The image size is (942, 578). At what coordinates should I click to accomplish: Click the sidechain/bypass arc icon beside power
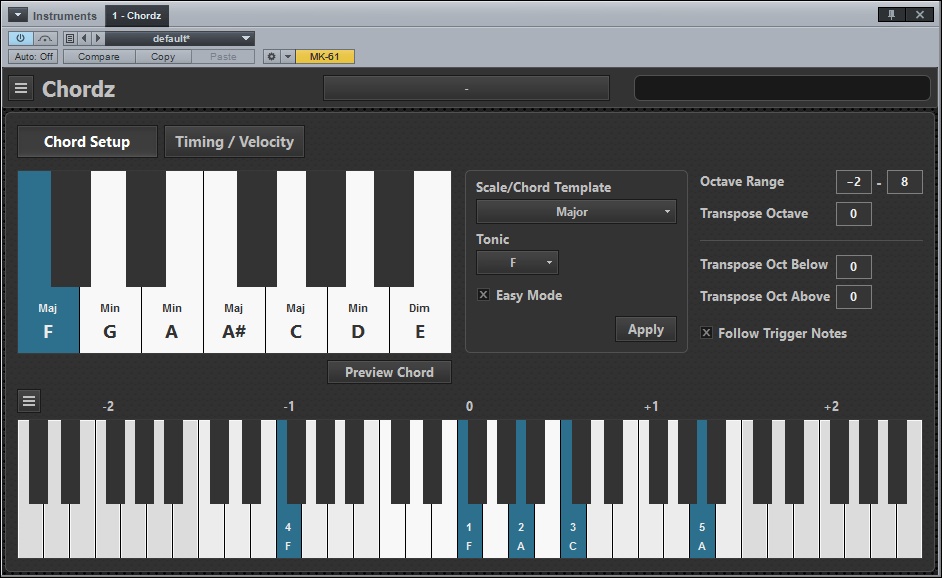click(x=45, y=38)
